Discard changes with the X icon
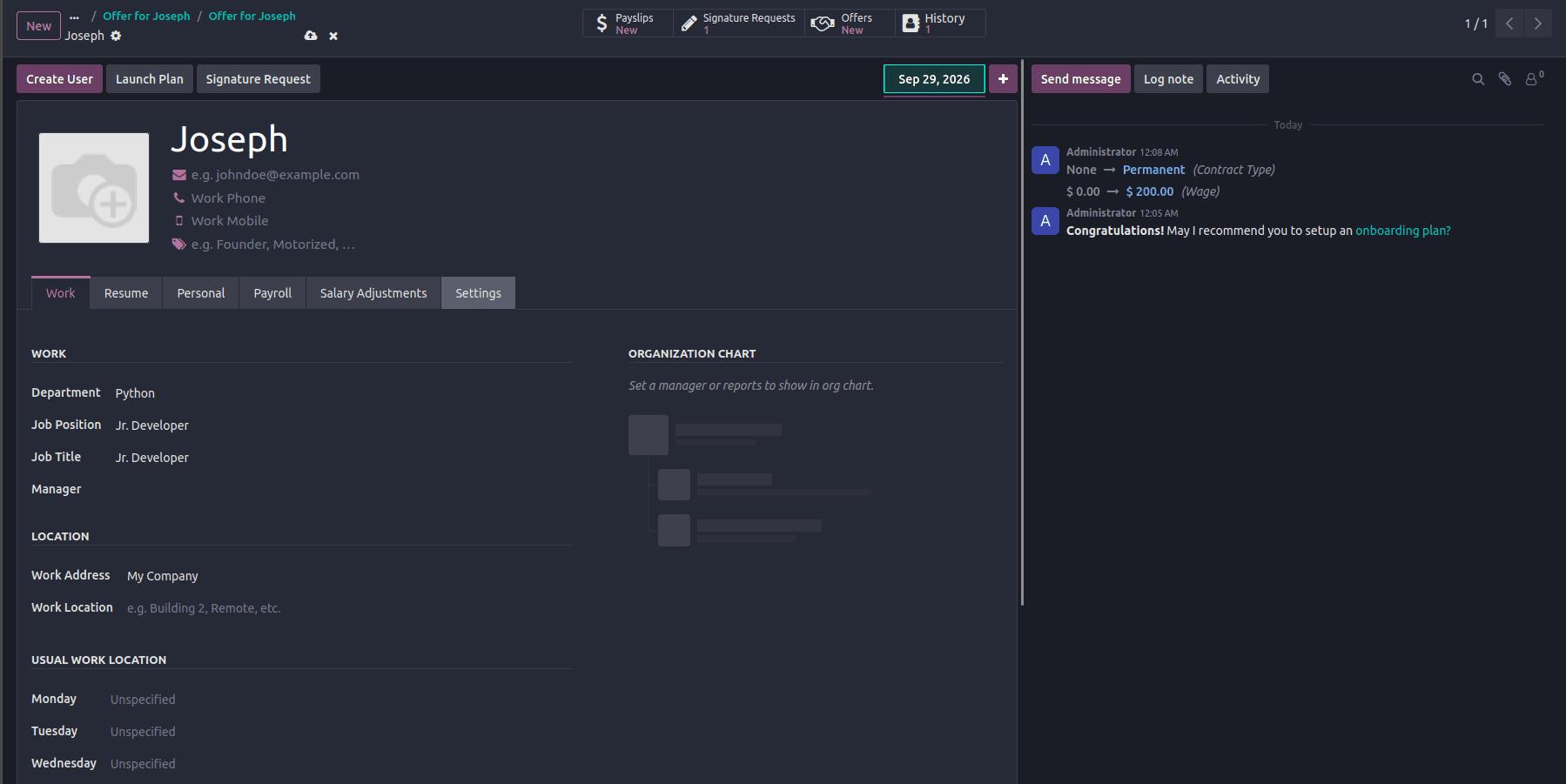This screenshot has width=1566, height=784. pos(333,36)
